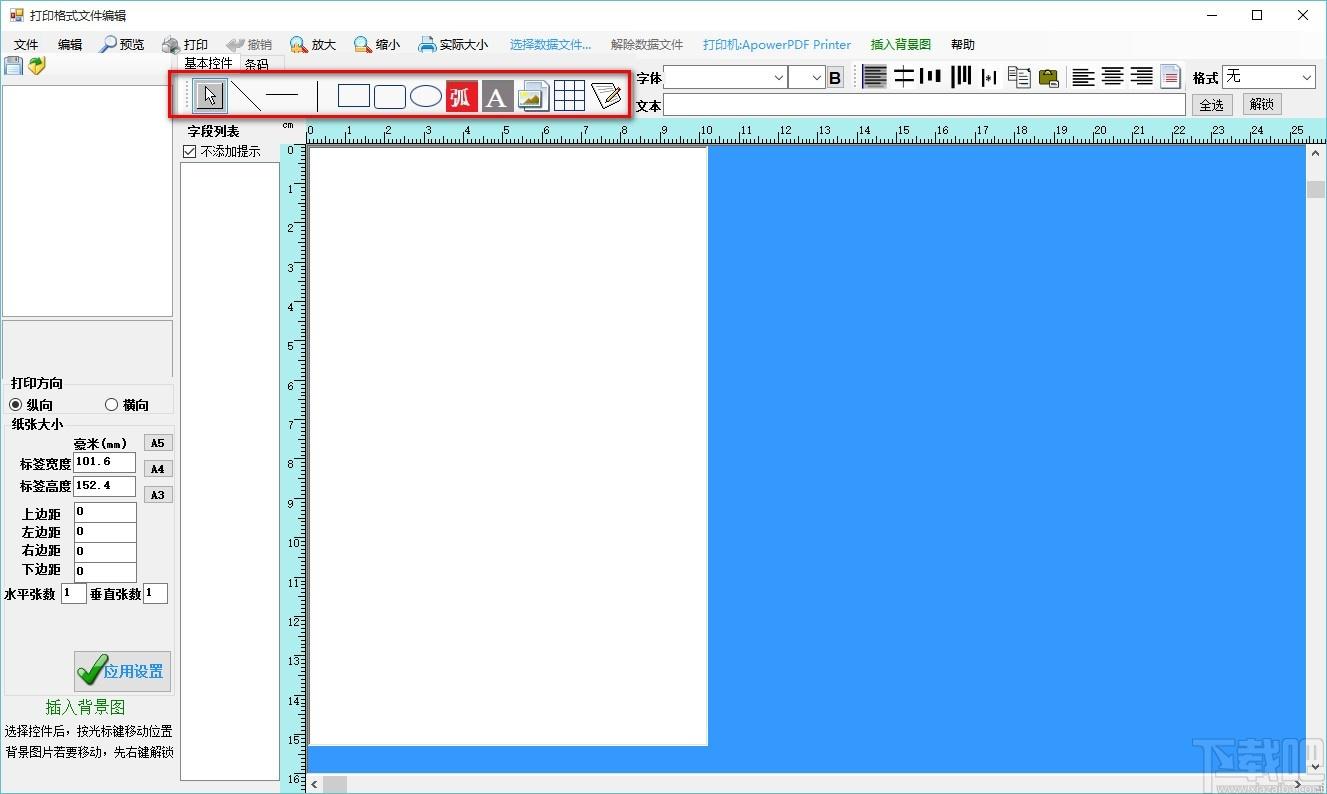Select the text A tool
This screenshot has width=1327, height=794.
[x=497, y=96]
